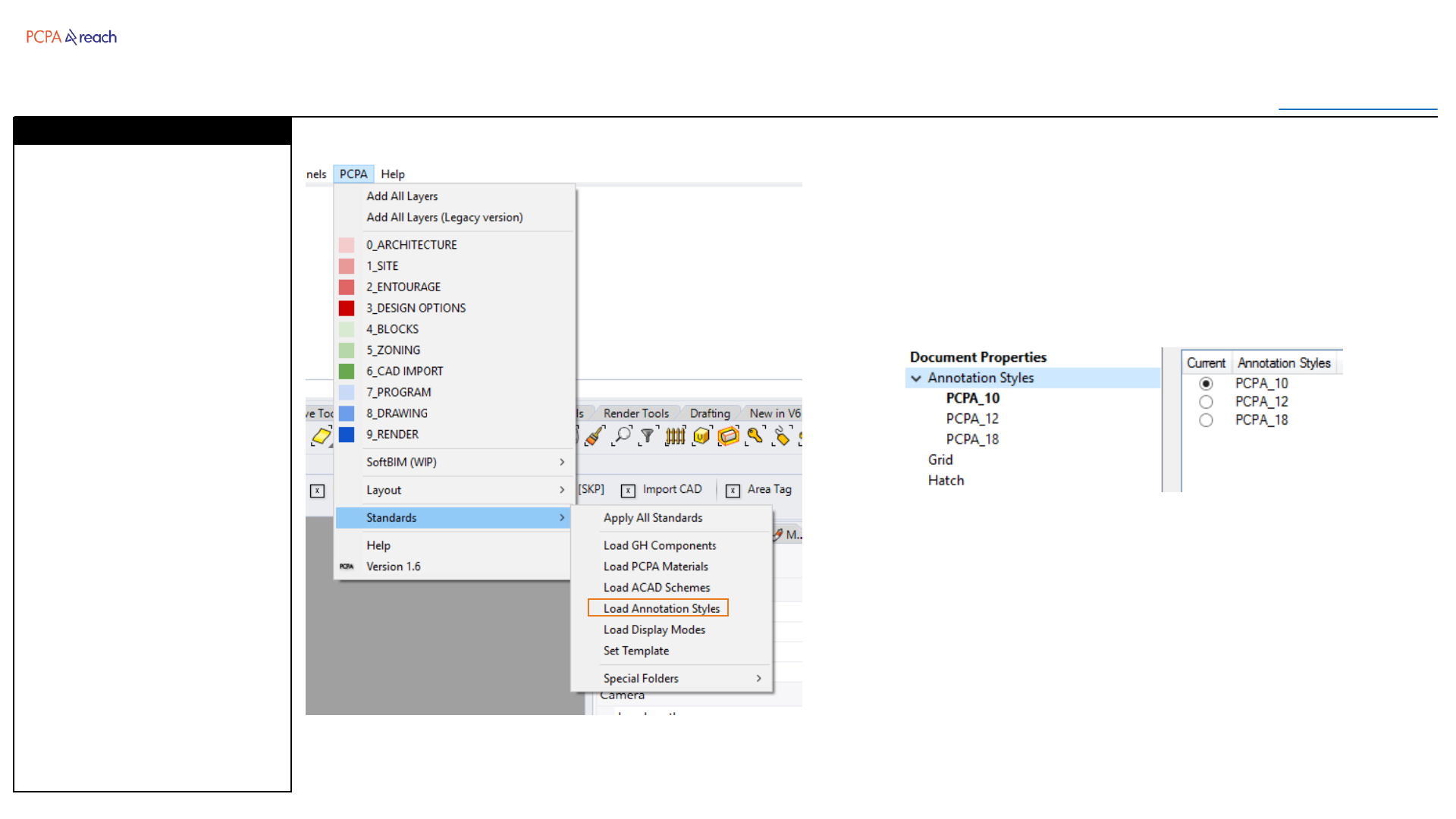Click the magnifying glass selection icon
The image size is (1456, 819).
point(622,435)
